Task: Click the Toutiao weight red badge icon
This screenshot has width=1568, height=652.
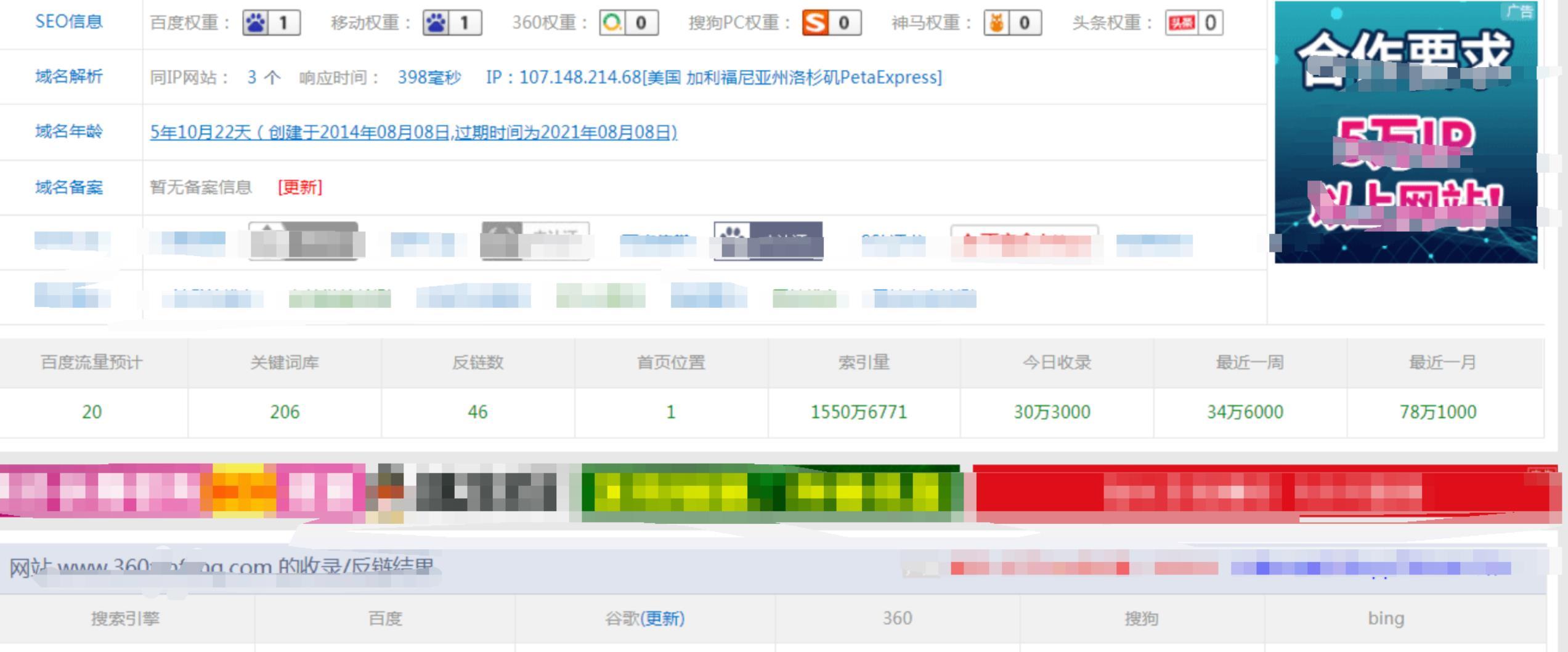Action: (x=1194, y=23)
